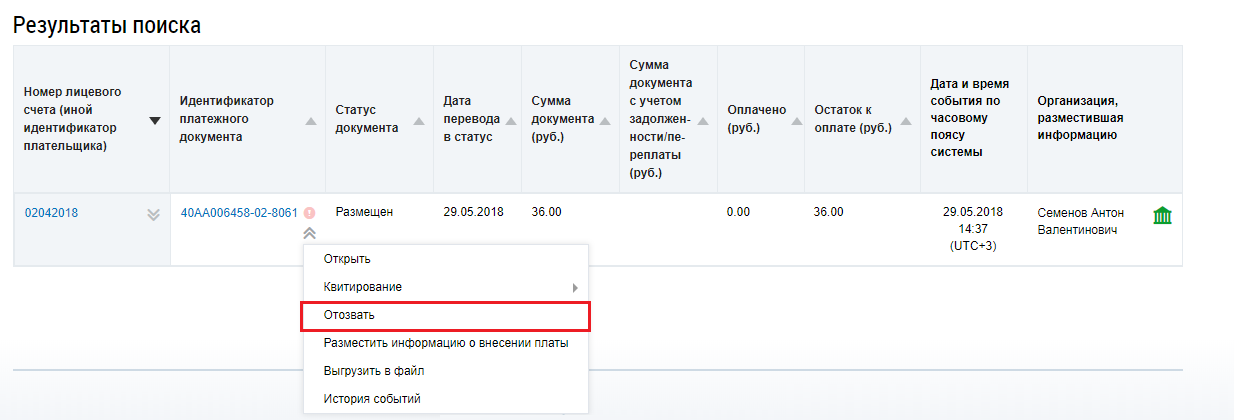Click the green bank organization icon
1234x420 pixels.
pos(1162,216)
